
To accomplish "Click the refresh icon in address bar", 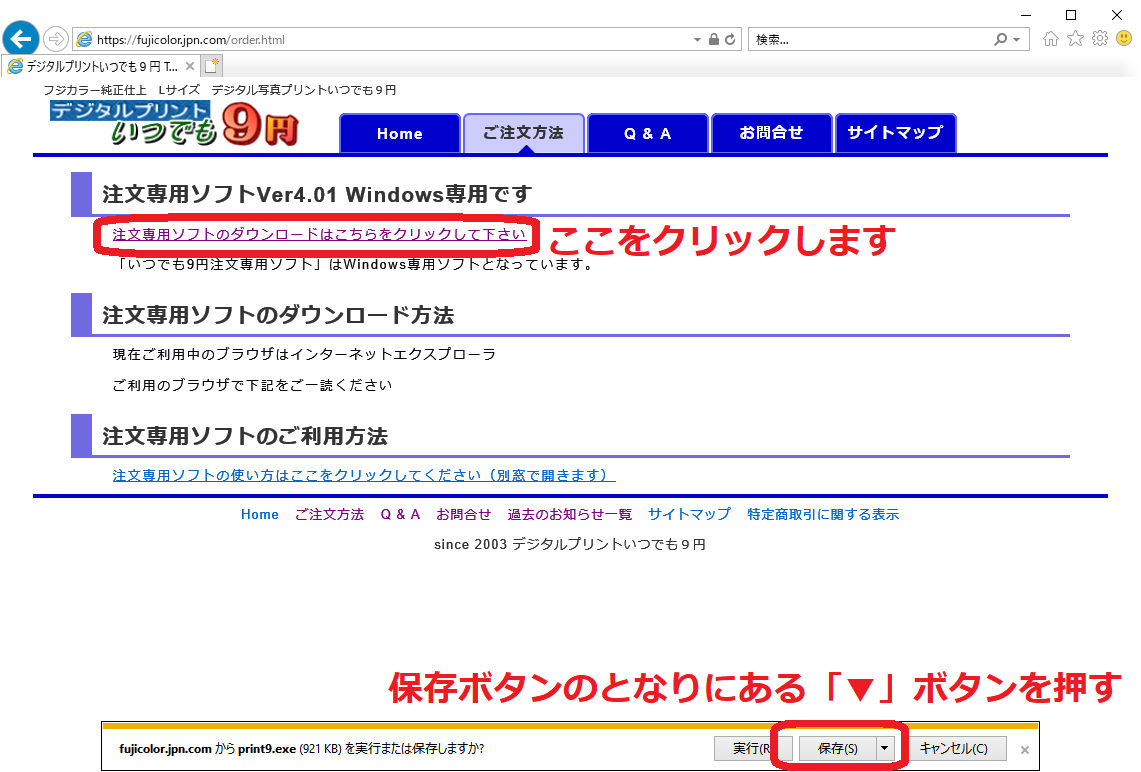I will [x=730, y=40].
